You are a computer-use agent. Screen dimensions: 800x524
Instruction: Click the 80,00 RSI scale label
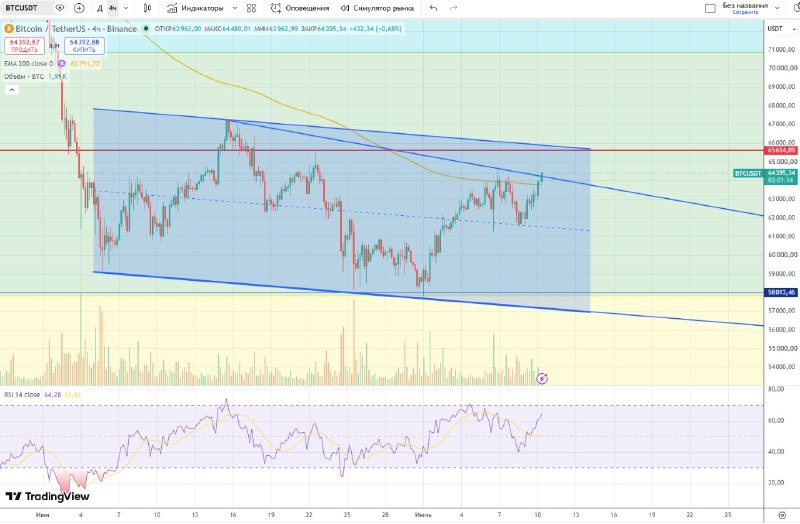(776, 389)
